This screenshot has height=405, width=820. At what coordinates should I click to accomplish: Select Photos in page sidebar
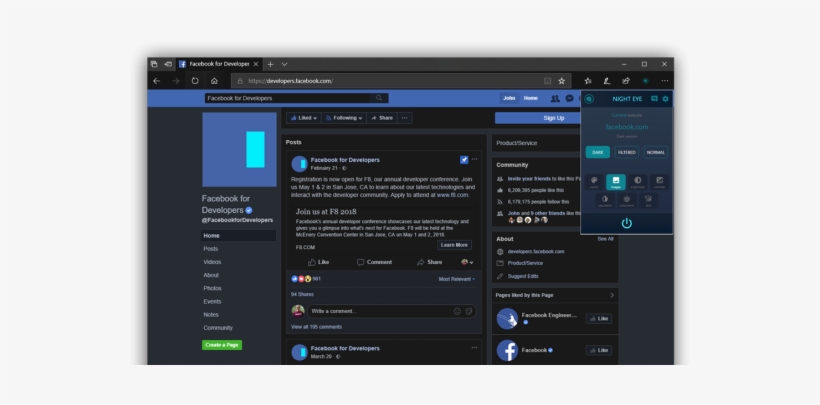tap(212, 288)
